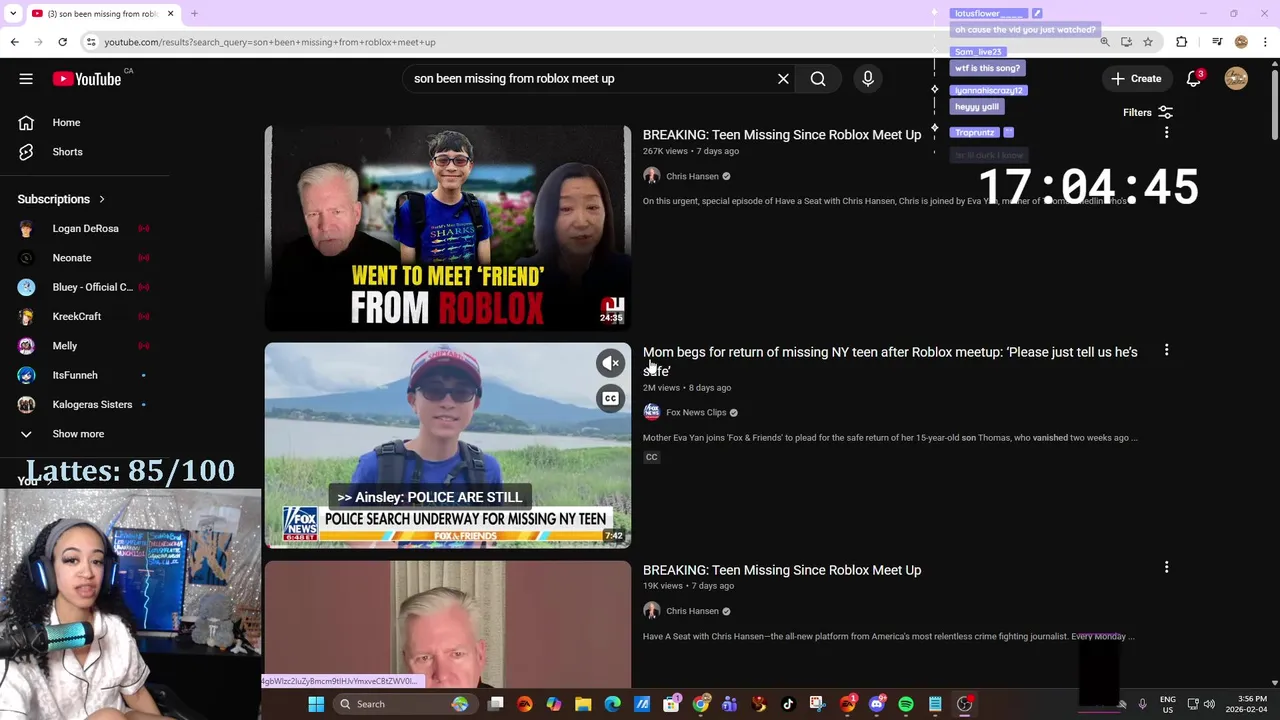Open Bluey - Official subscription channel
The width and height of the screenshot is (1280, 720).
[85, 287]
